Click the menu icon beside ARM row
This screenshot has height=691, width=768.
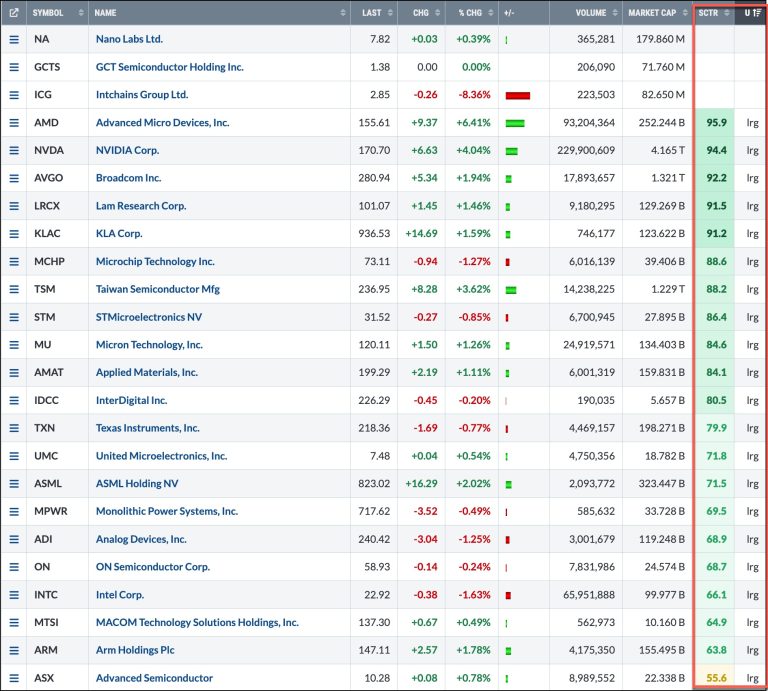point(14,650)
